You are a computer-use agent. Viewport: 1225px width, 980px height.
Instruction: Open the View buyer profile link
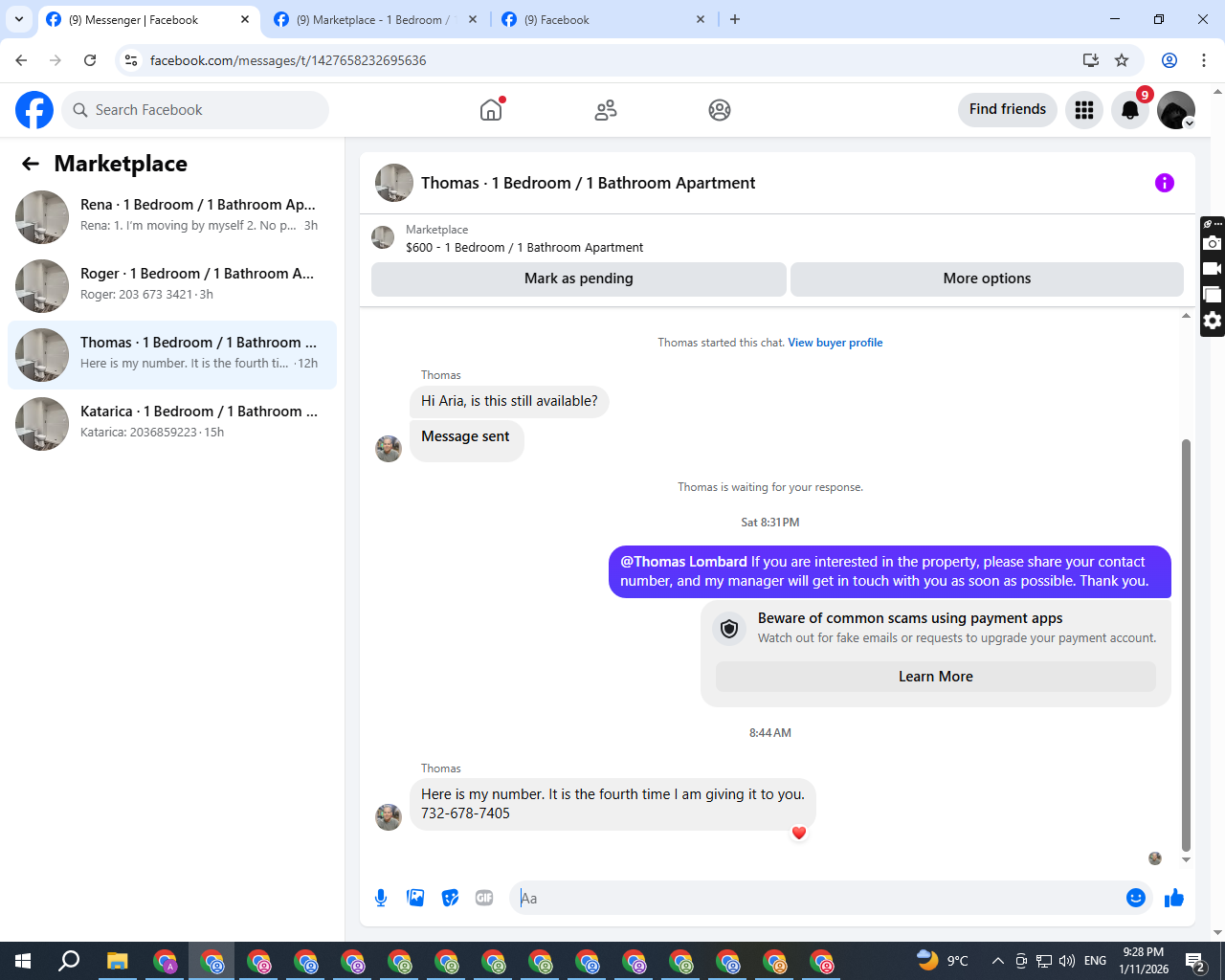click(x=835, y=343)
